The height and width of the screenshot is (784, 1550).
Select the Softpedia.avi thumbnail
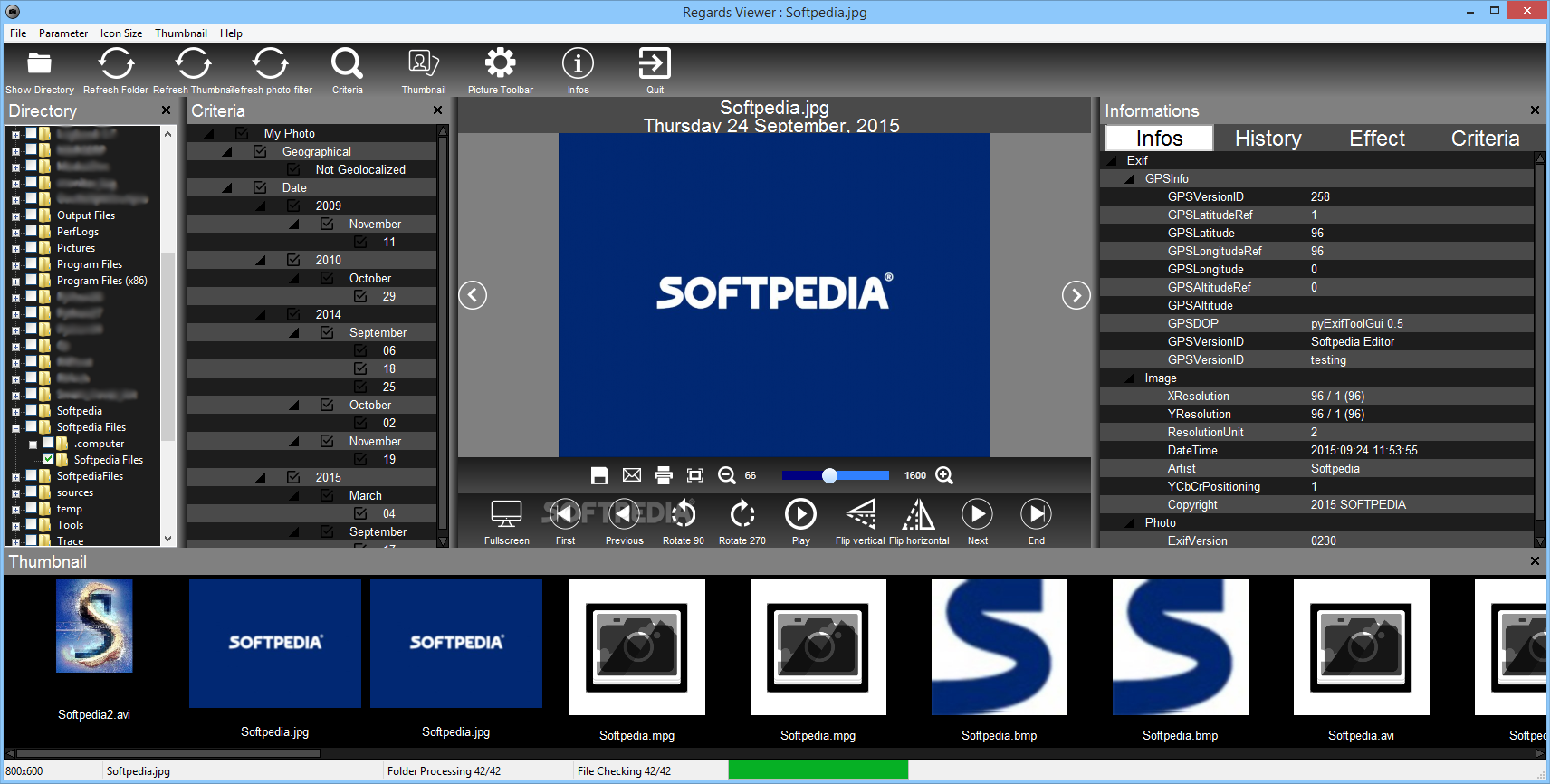[1361, 647]
